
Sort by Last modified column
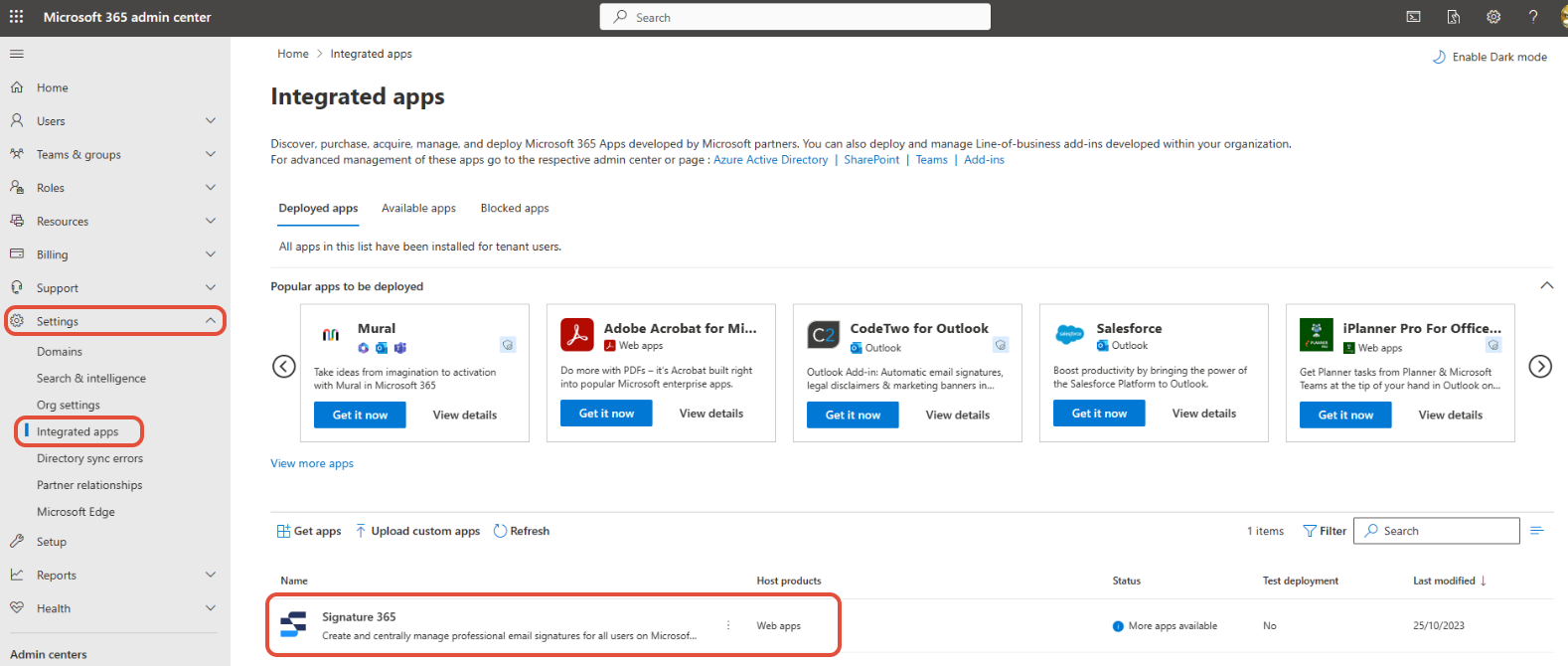1450,581
